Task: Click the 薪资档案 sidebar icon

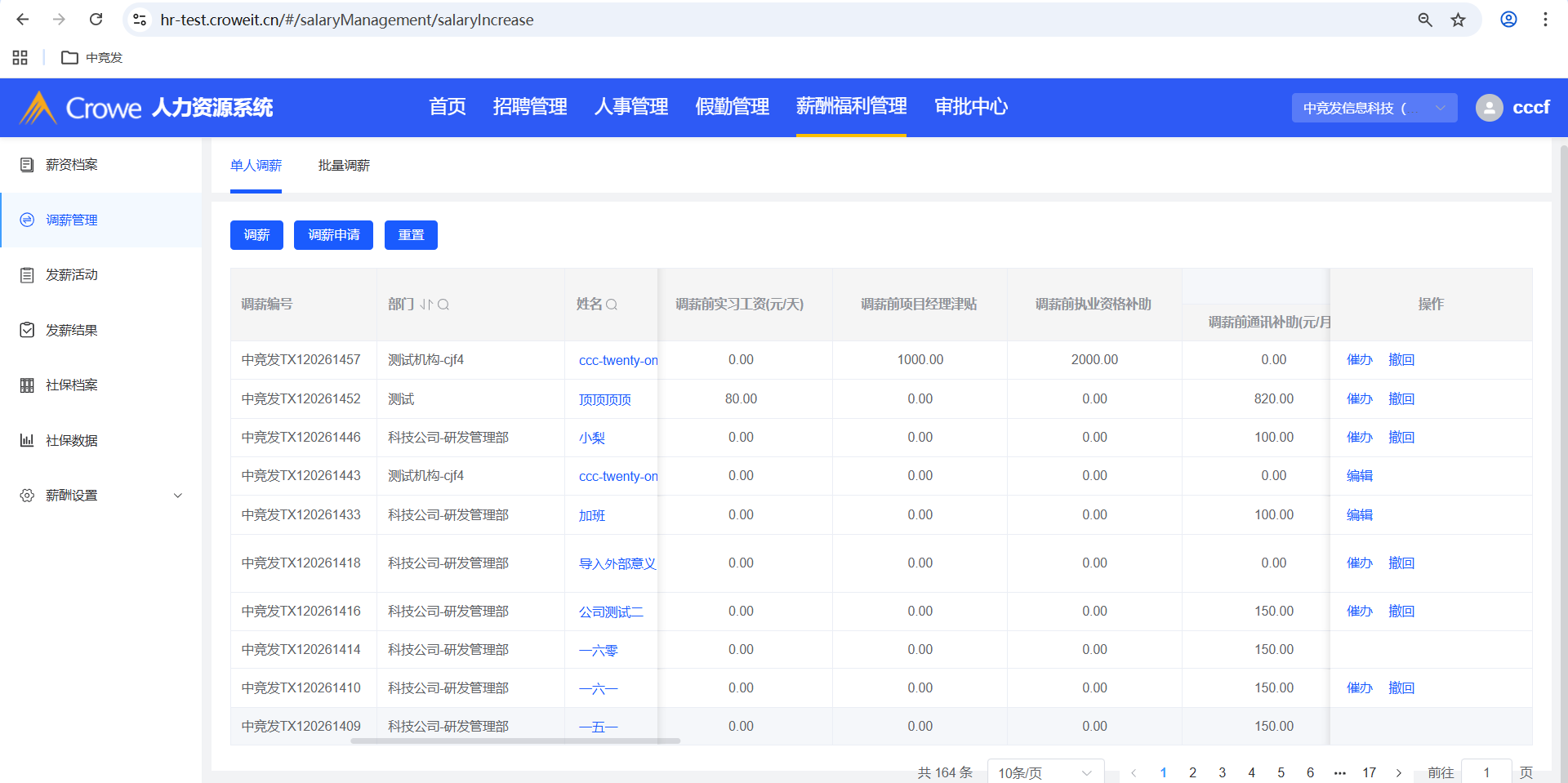Action: pos(27,165)
